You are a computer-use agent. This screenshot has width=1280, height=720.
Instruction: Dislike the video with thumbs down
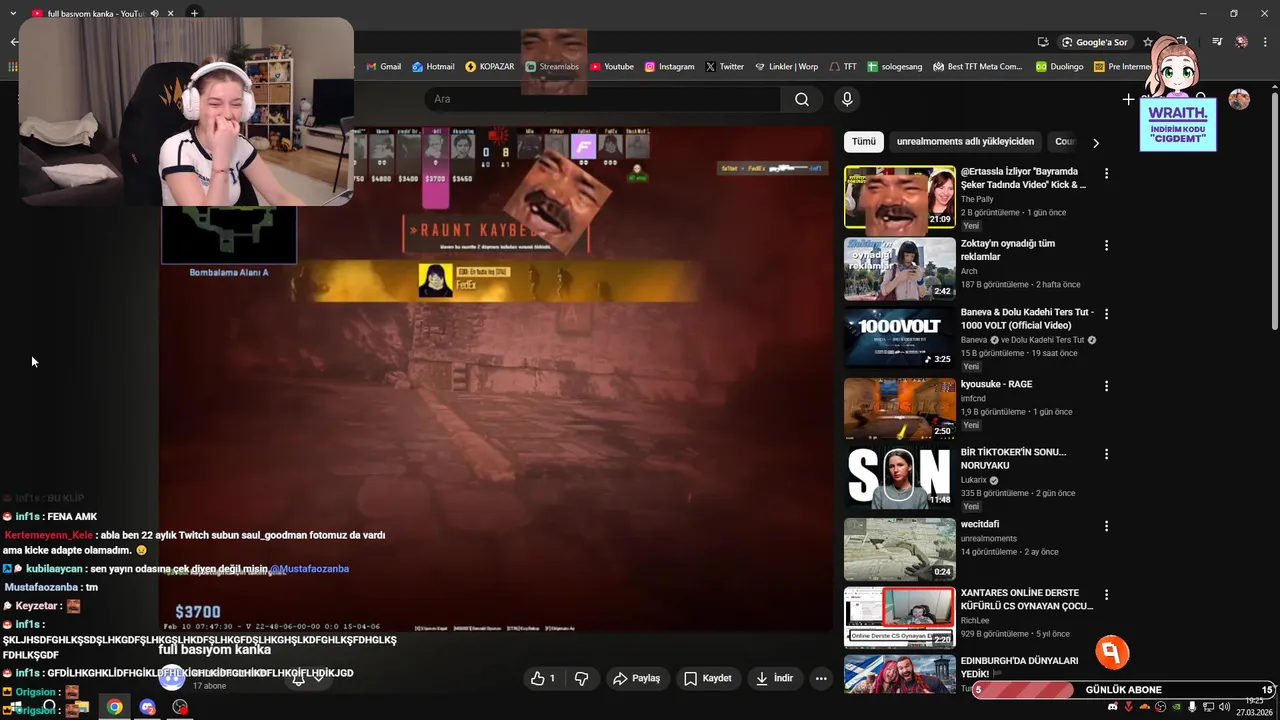[581, 678]
